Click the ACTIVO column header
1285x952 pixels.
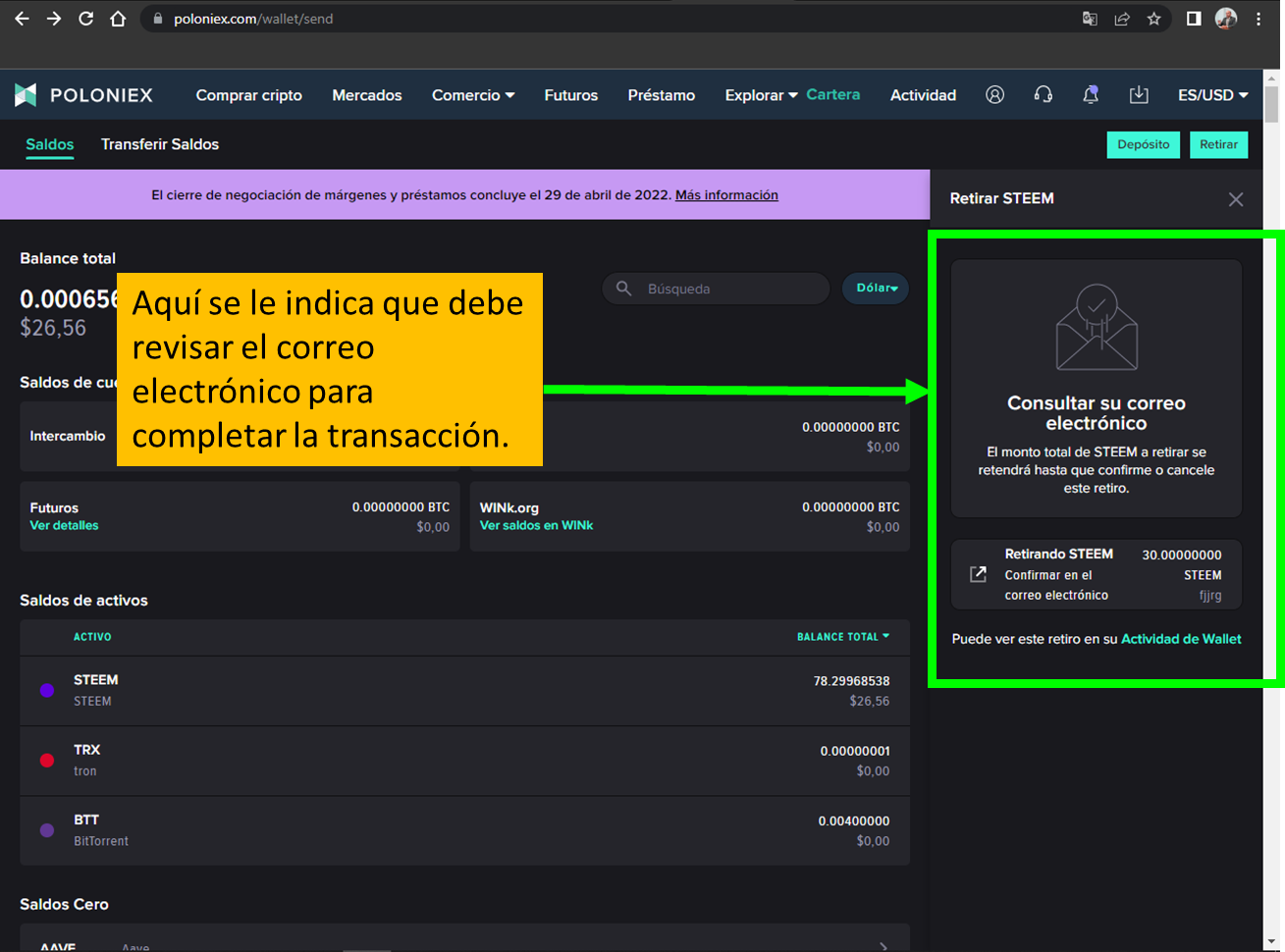(92, 637)
